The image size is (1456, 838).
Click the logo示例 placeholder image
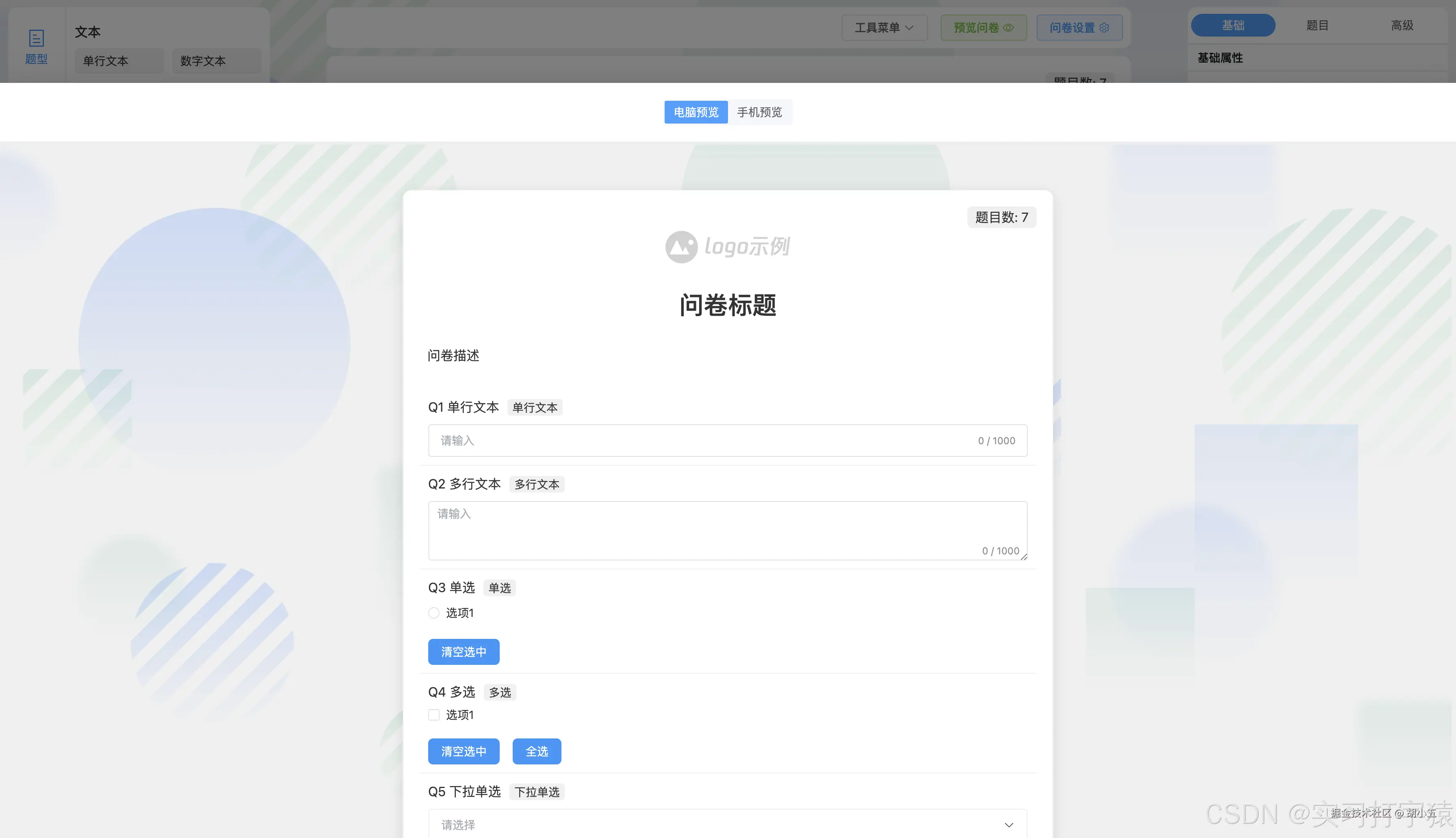(728, 246)
